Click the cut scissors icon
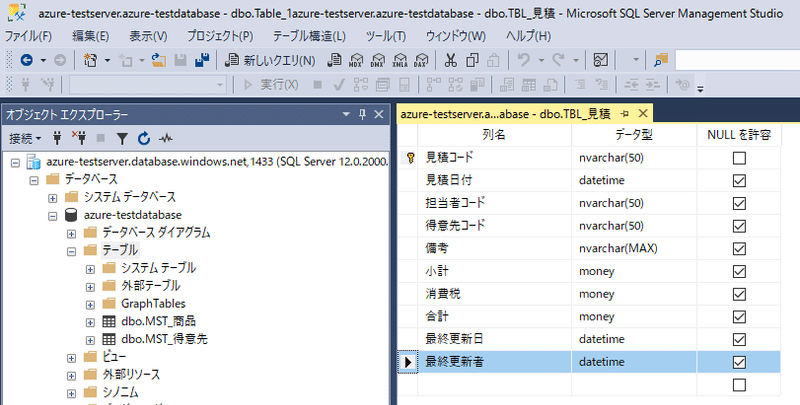 [x=451, y=60]
